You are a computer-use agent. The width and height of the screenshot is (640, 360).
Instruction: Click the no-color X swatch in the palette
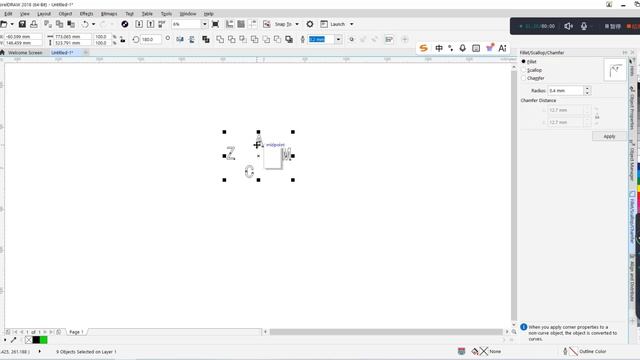[28, 340]
